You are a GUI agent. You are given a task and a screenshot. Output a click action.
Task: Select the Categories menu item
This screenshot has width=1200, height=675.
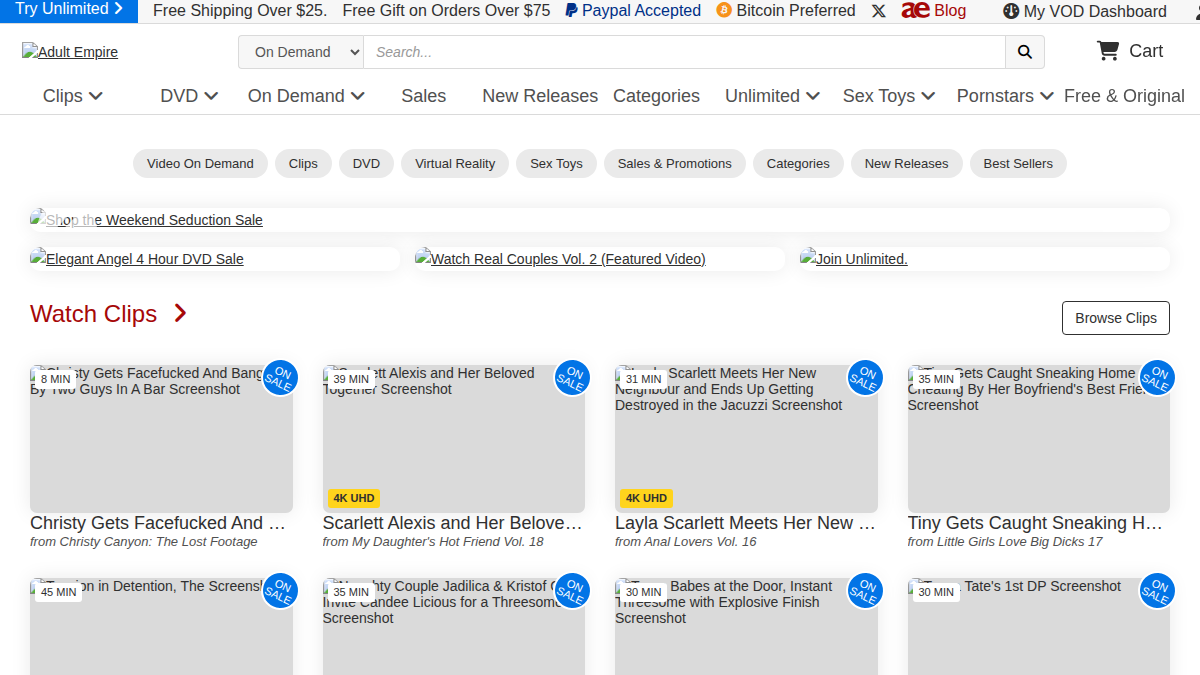coord(656,96)
